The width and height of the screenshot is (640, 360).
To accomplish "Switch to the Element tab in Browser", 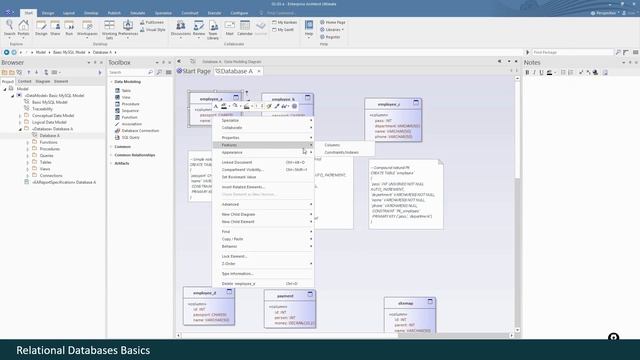I will (x=61, y=81).
